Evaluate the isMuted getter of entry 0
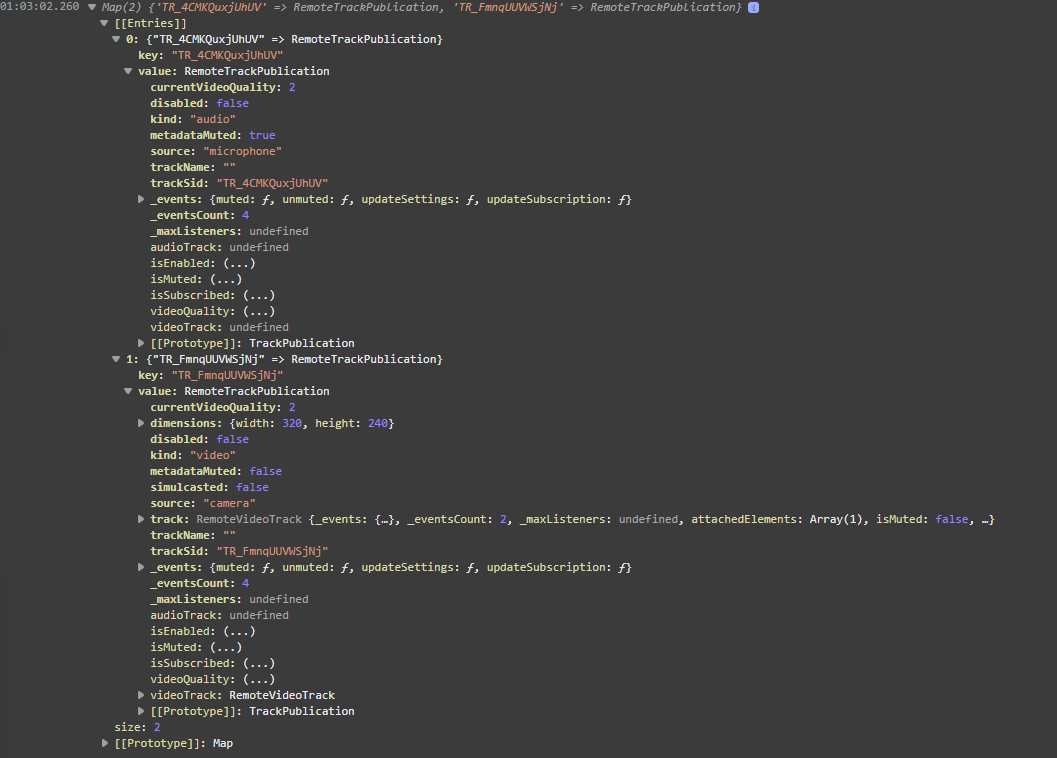The image size is (1057, 758). tap(227, 279)
